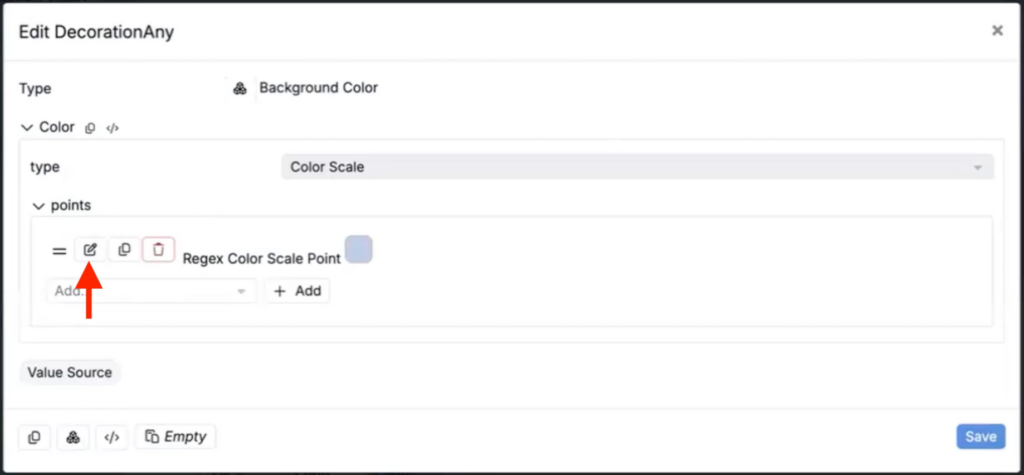The width and height of the screenshot is (1024, 475).
Task: View Color section code with the code icon
Action: pos(112,128)
